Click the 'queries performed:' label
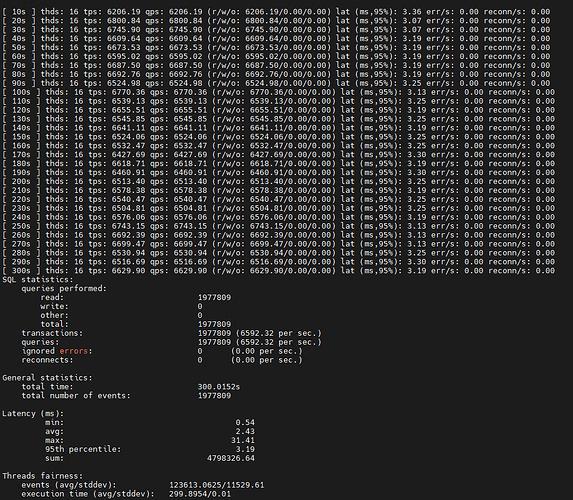573x500 pixels. 64,288
